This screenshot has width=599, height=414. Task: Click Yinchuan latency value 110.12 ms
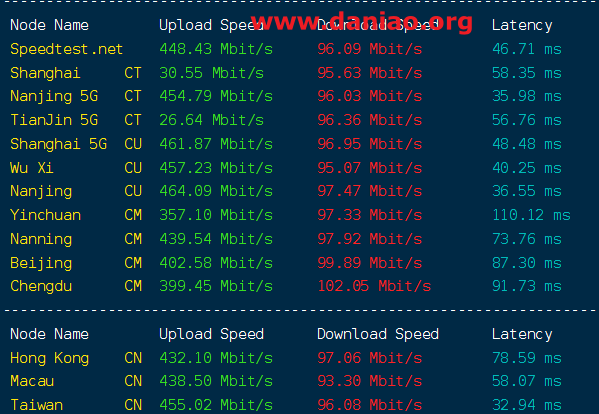(x=531, y=215)
